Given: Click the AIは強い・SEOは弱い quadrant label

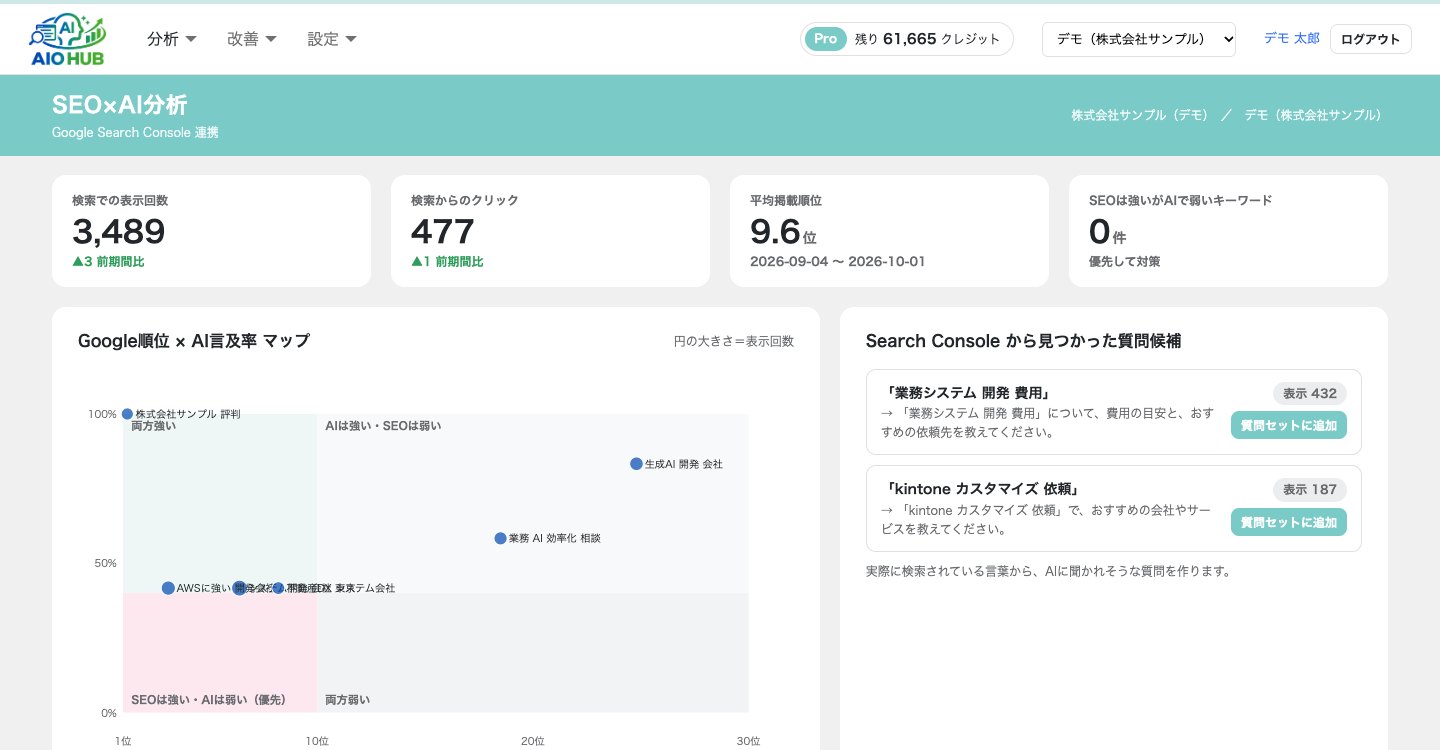Looking at the screenshot, I should pos(383,426).
